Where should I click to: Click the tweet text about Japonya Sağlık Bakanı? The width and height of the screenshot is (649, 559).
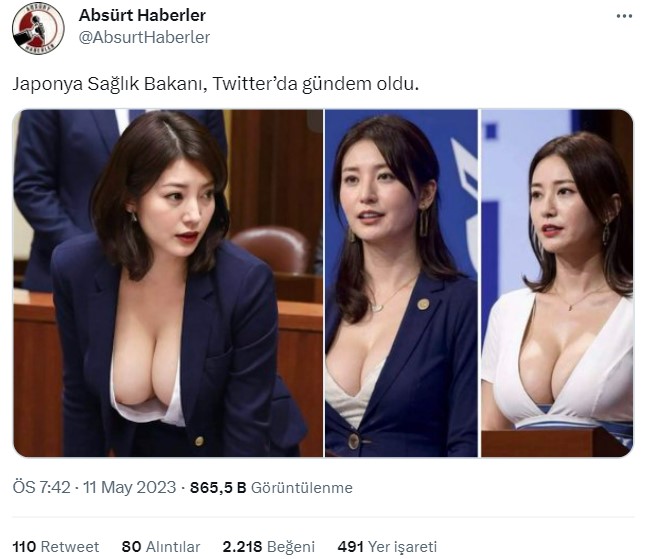[216, 84]
